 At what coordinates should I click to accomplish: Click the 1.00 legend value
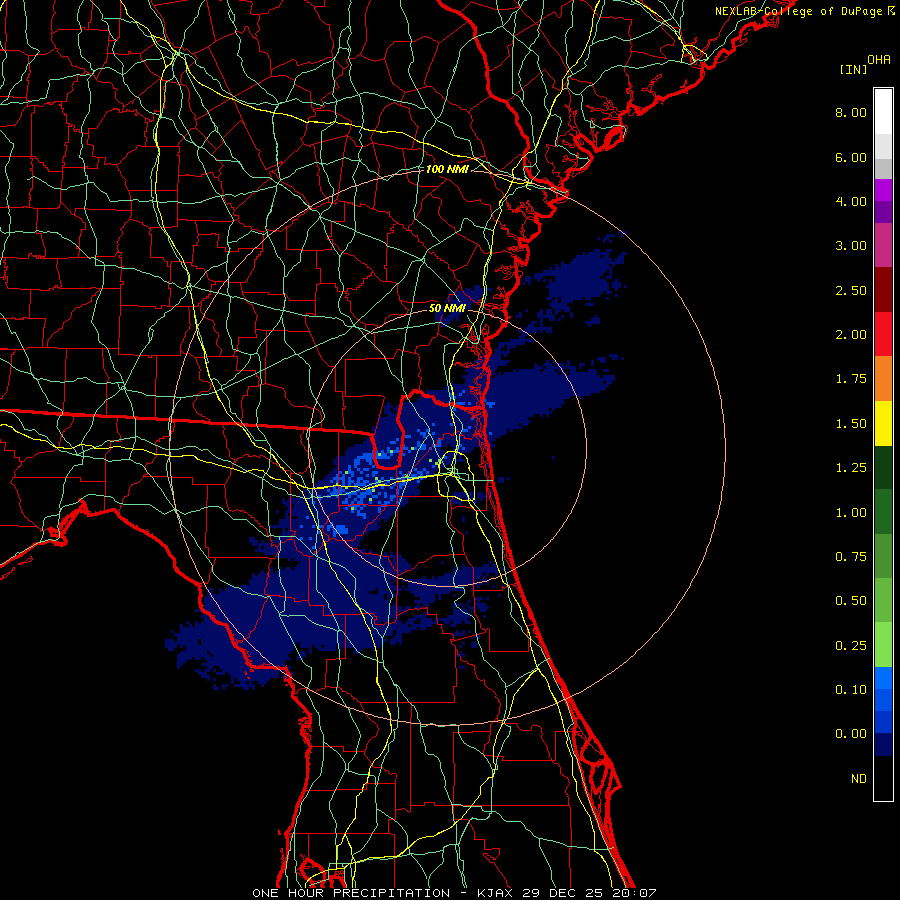851,513
